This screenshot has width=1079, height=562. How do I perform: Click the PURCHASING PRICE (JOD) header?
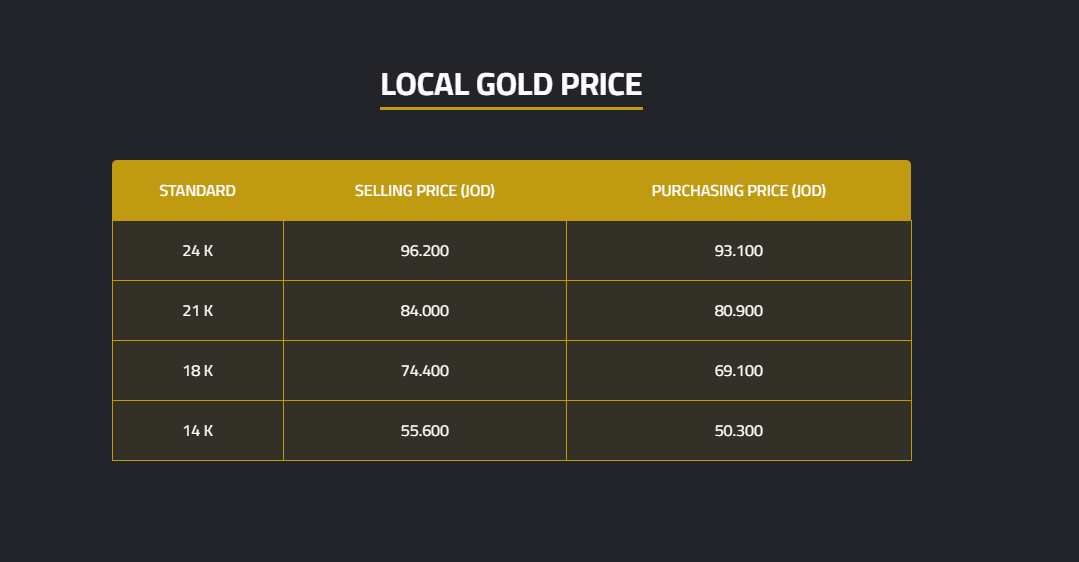pyautogui.click(x=739, y=191)
